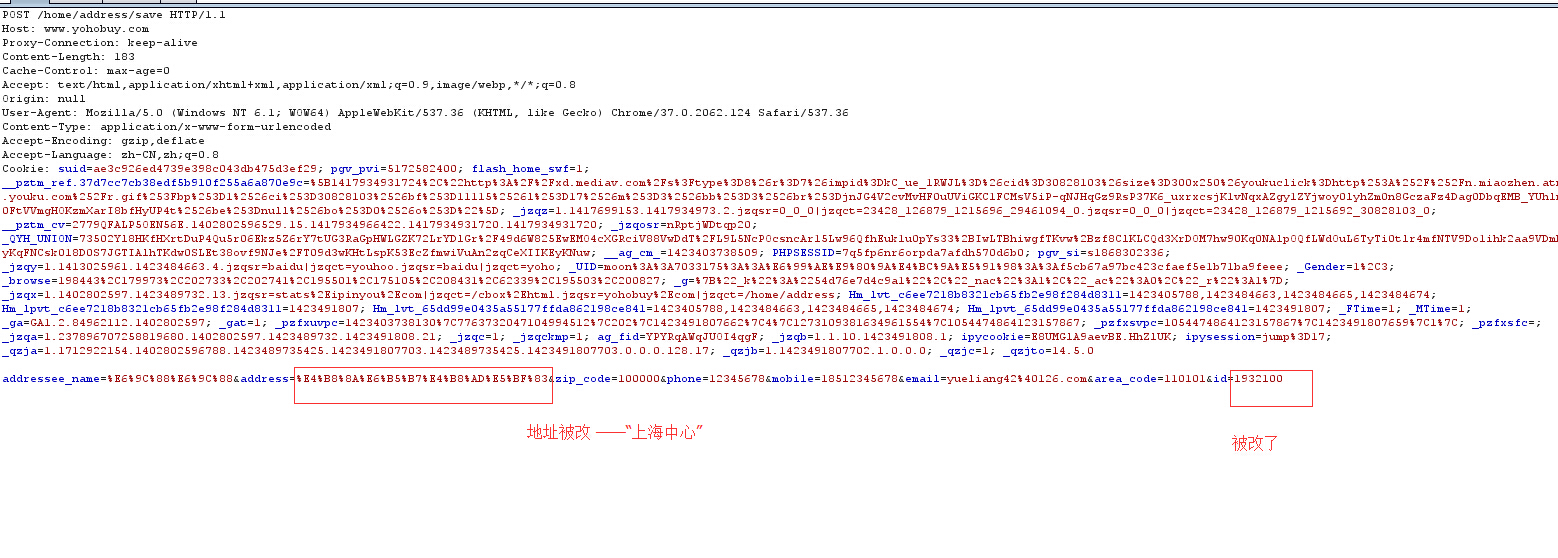
Task: Click the cookie 'ag_fid=YPYRqAWqJU0I4qgF'
Action: pyautogui.click(x=679, y=337)
